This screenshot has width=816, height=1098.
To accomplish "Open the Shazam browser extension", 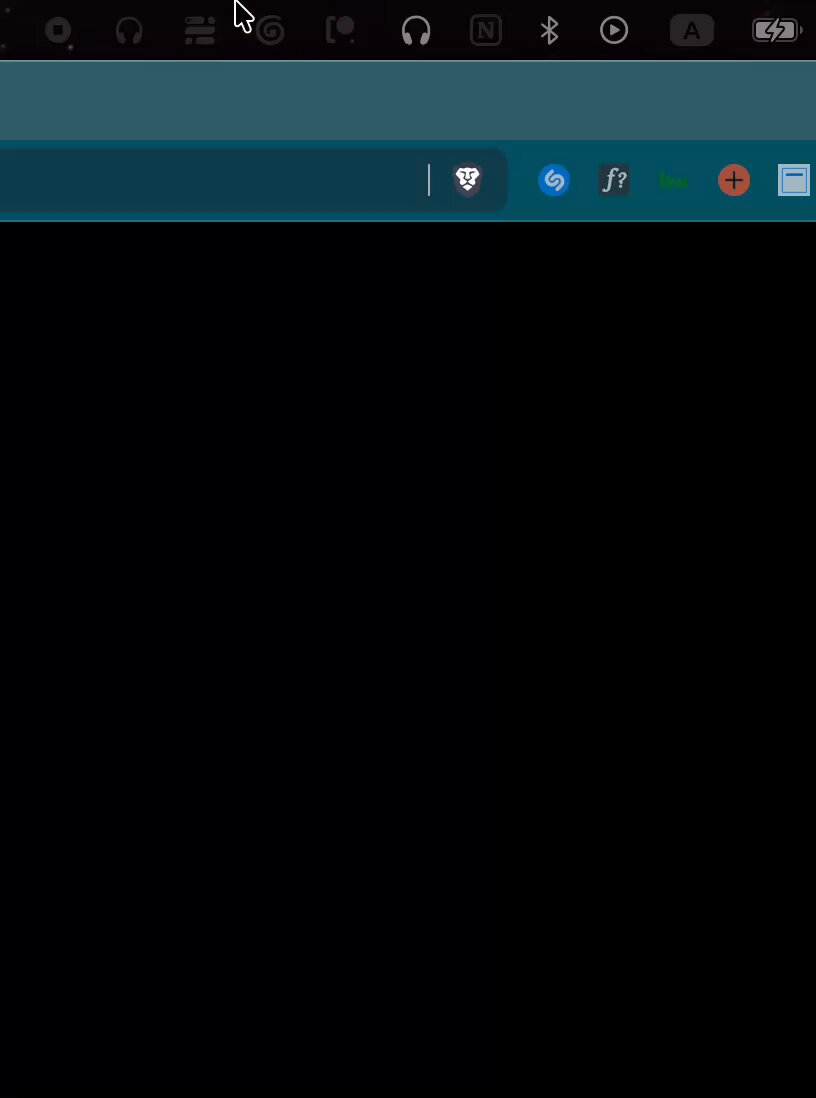I will tap(554, 181).
